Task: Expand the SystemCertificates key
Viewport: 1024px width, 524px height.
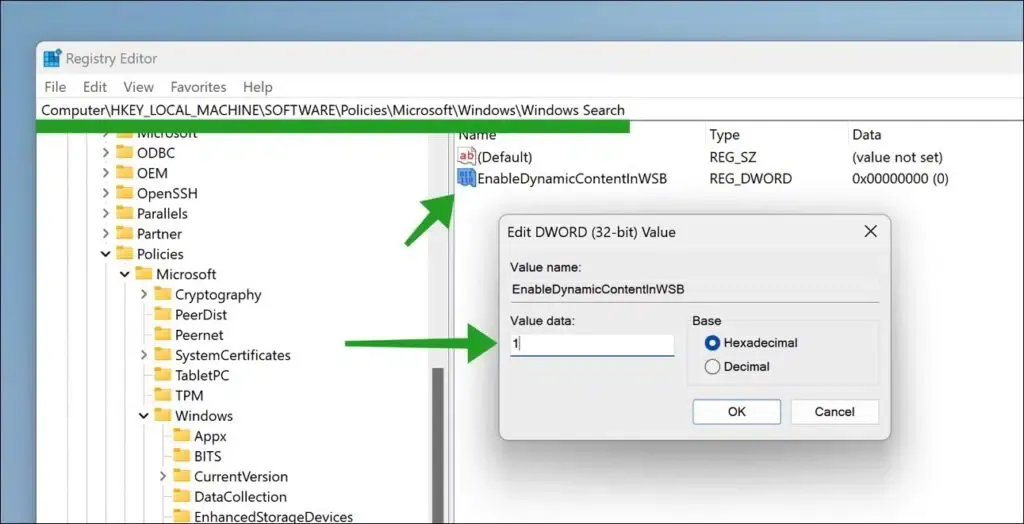Action: [144, 355]
